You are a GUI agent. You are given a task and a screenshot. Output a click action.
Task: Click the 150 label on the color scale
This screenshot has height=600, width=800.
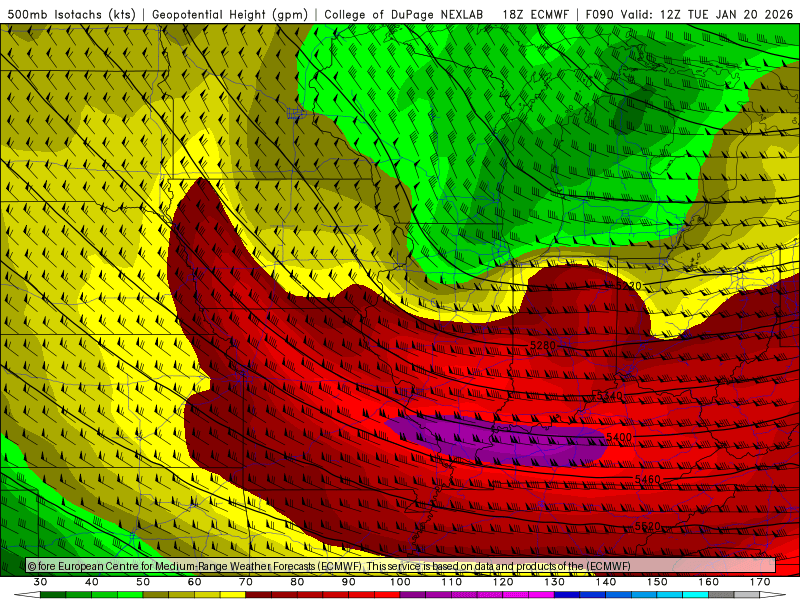click(x=657, y=582)
